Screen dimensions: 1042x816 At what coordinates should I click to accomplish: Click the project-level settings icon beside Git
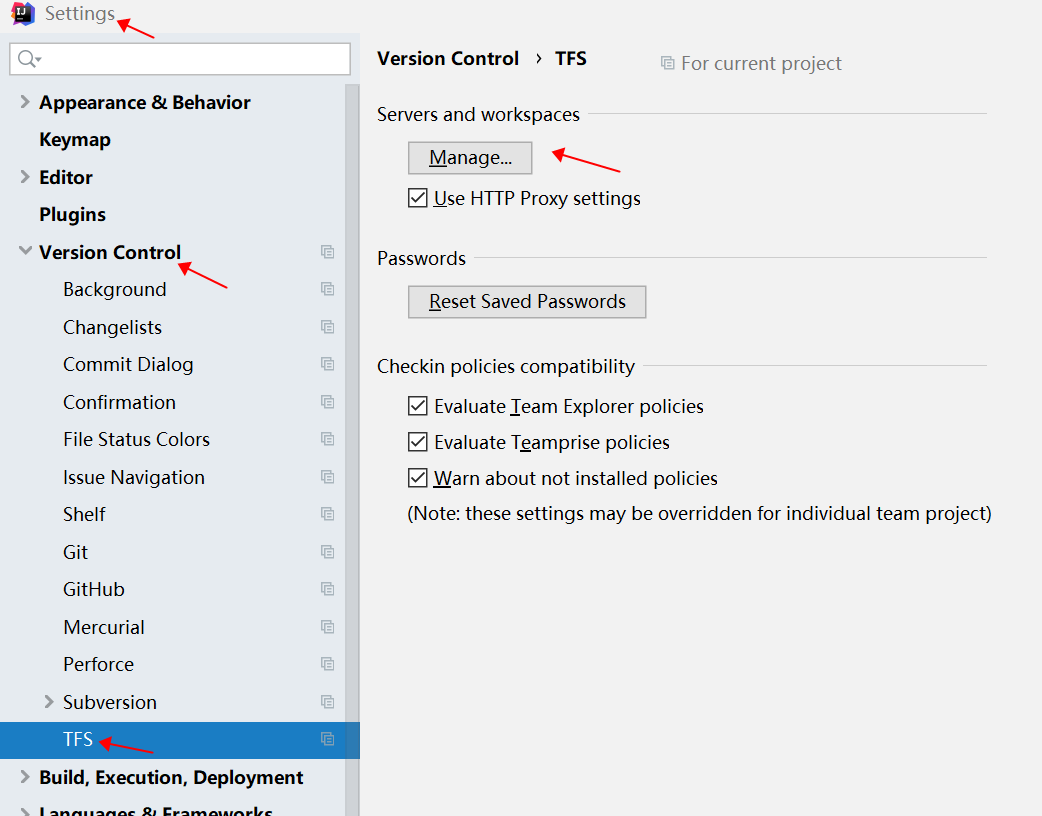point(327,551)
